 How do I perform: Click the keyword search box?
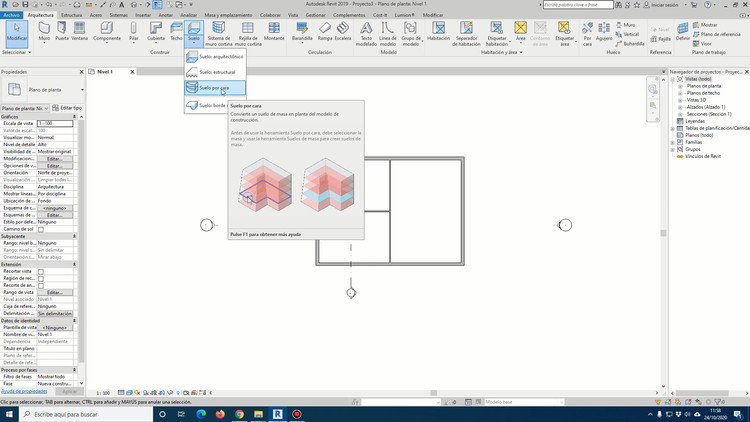click(578, 5)
